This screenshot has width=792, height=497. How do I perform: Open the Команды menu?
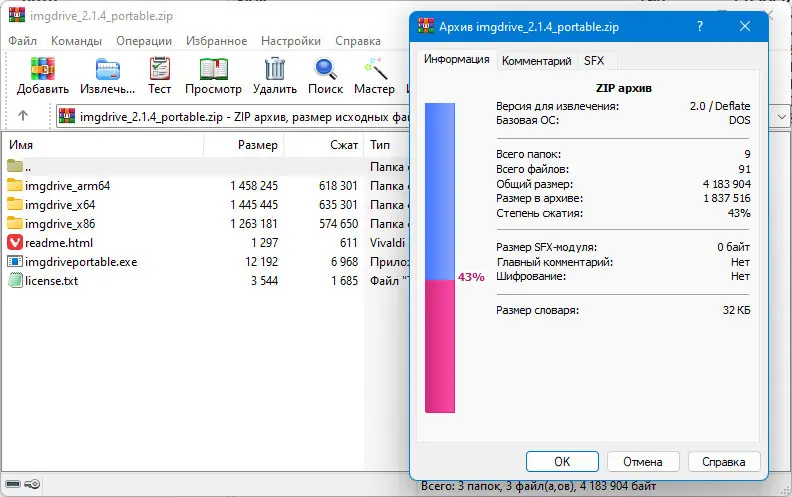(x=76, y=41)
